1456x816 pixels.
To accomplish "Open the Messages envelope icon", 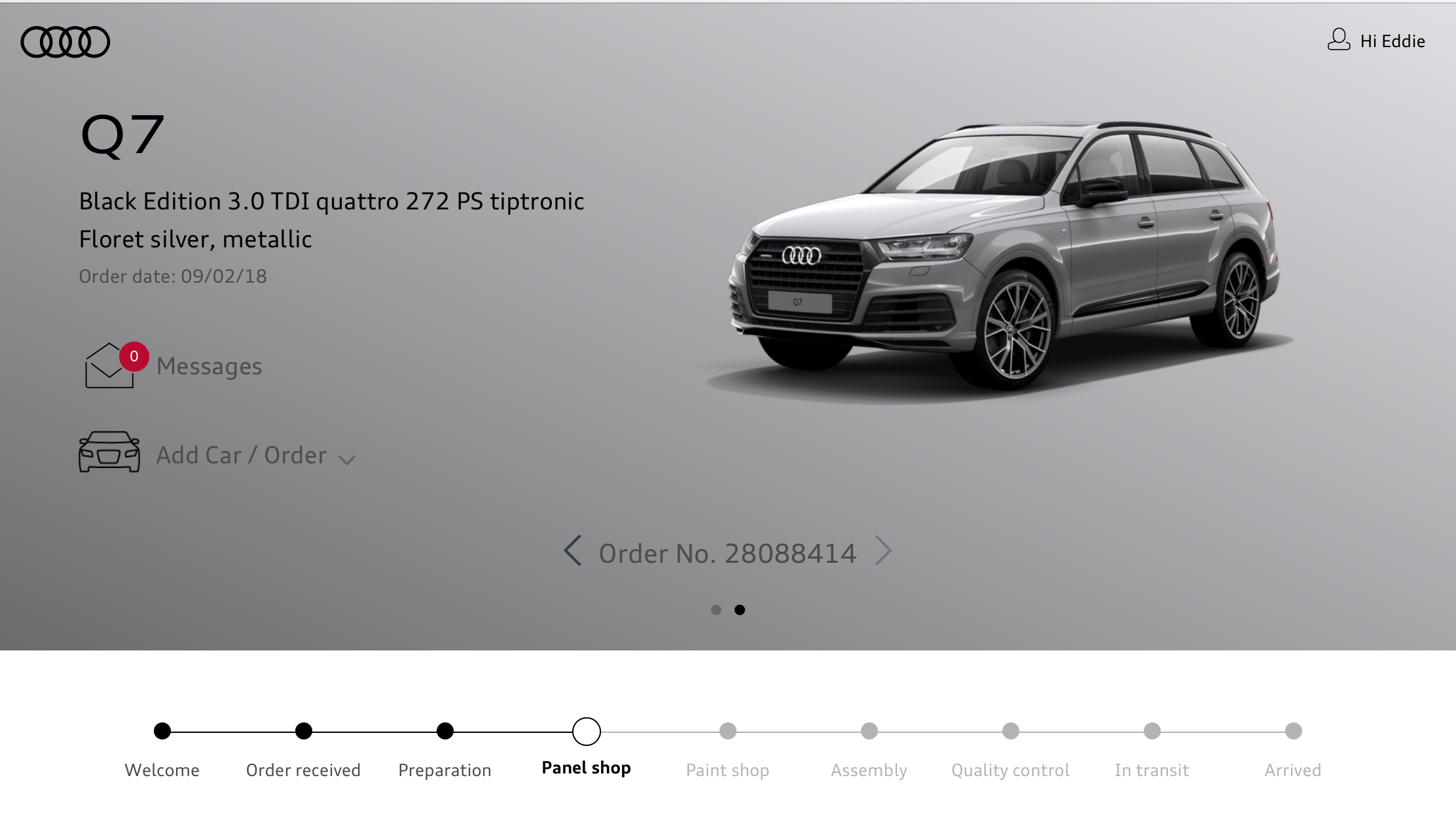I will coord(109,366).
